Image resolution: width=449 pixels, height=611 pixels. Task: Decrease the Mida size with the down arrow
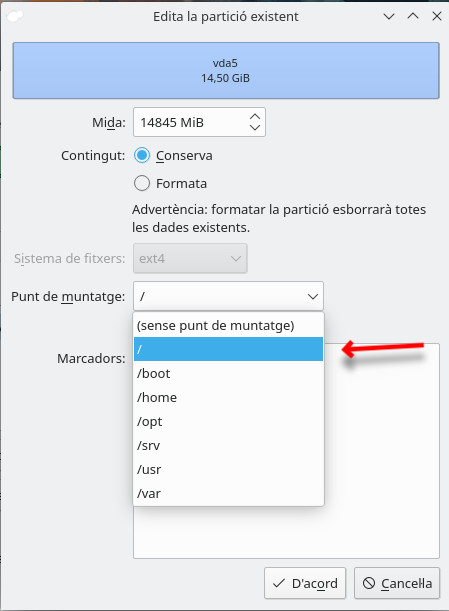pyautogui.click(x=255, y=127)
